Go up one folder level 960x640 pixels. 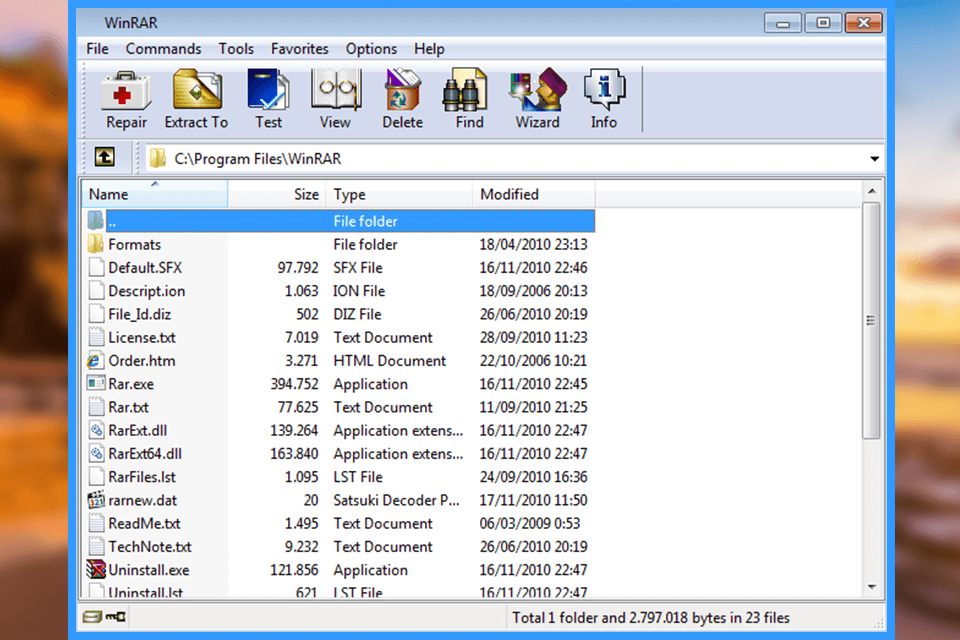tap(105, 157)
